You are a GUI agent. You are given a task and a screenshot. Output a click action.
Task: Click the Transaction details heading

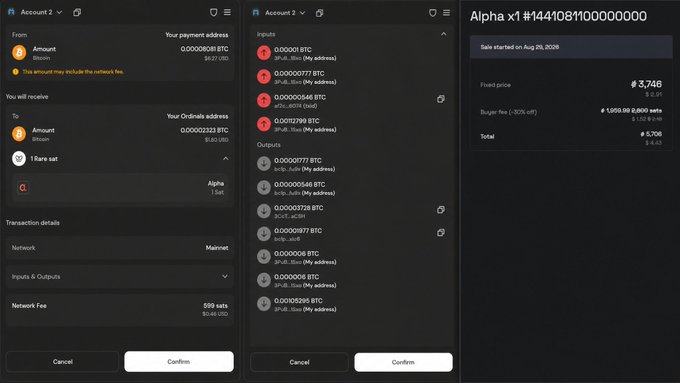tap(33, 223)
